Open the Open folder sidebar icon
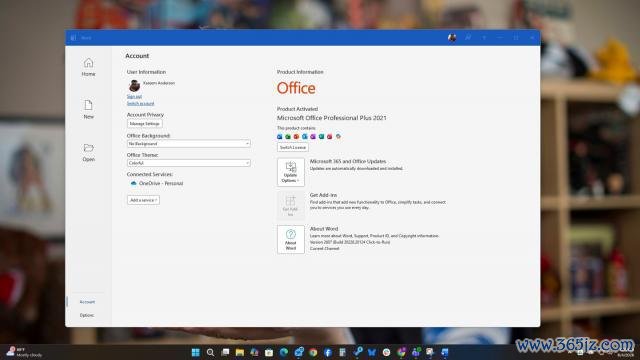Screen dimensions: 640x360 point(88,152)
